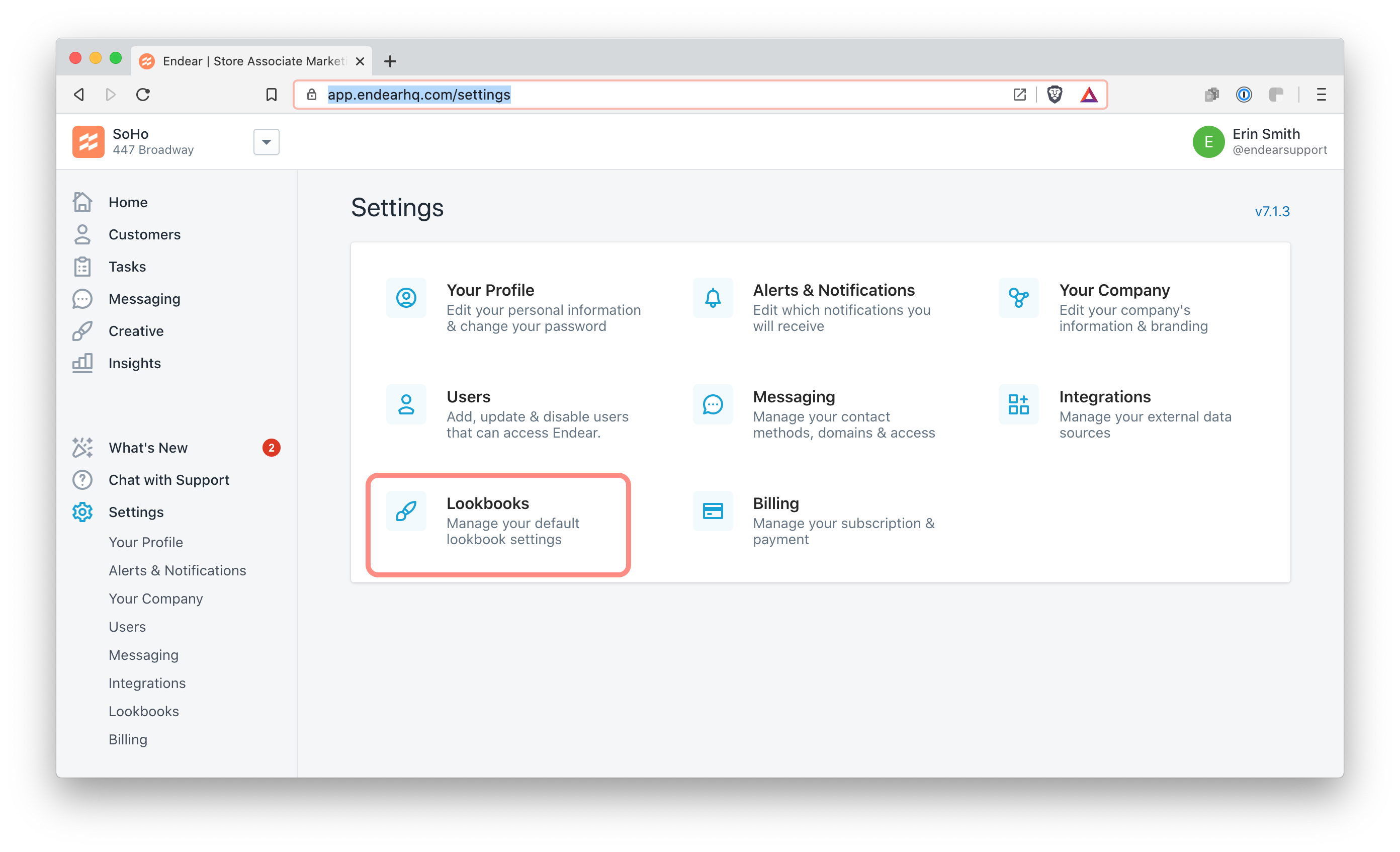Click the Billing credit card icon
The image size is (1400, 852).
tap(713, 511)
